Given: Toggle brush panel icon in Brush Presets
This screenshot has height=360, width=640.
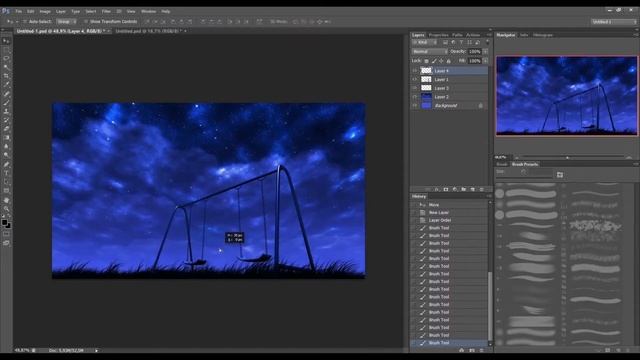Looking at the screenshot, I should click(x=560, y=175).
